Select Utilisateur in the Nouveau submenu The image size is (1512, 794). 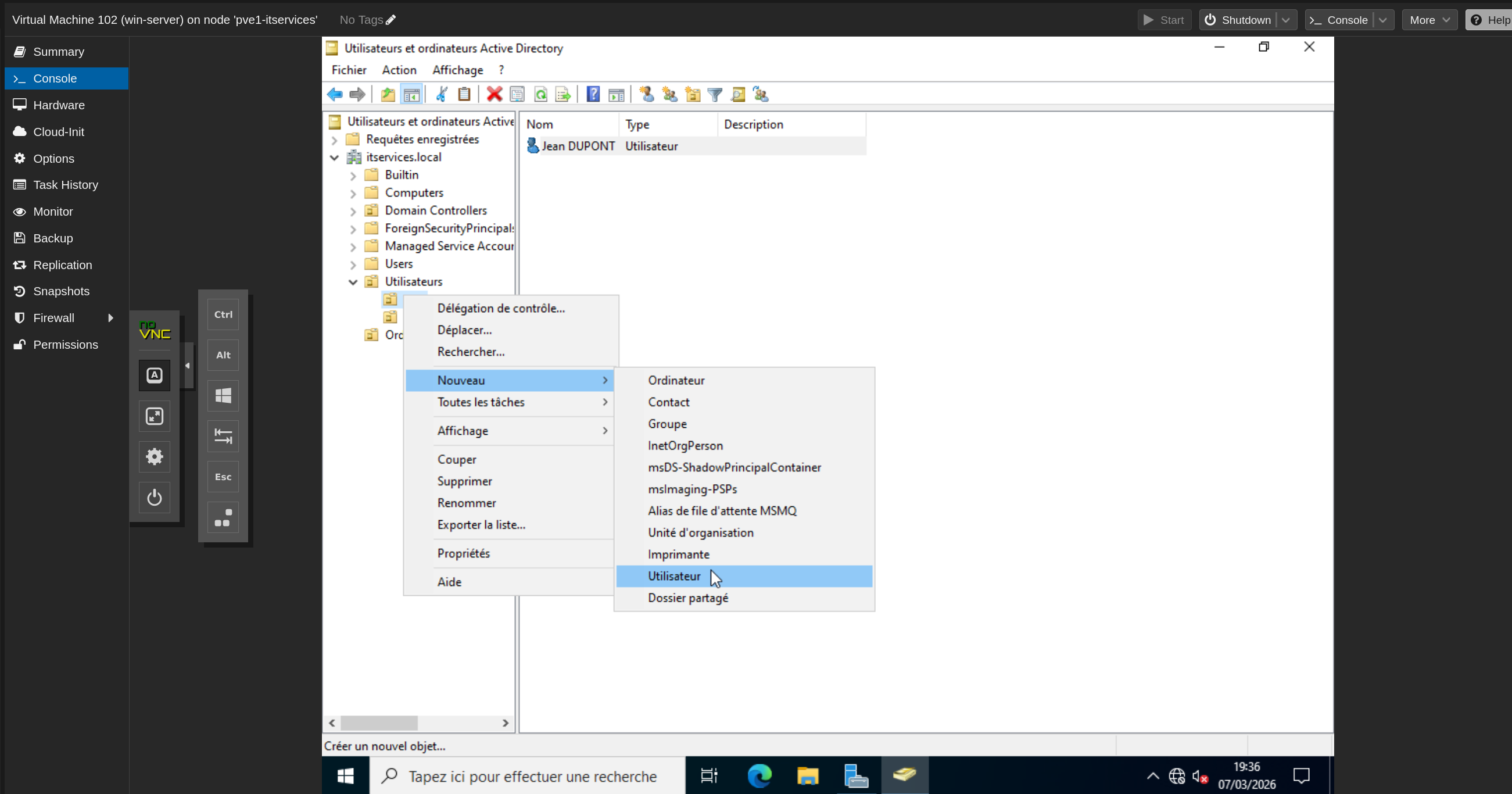(x=674, y=576)
